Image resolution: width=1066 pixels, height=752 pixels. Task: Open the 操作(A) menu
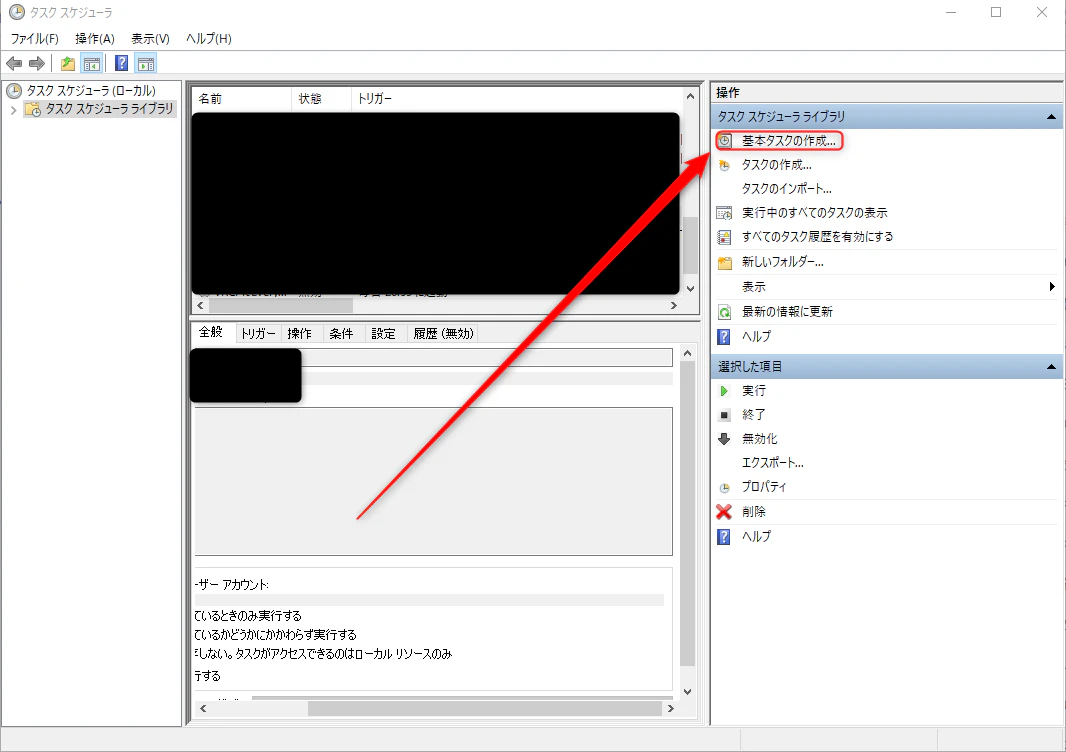94,39
